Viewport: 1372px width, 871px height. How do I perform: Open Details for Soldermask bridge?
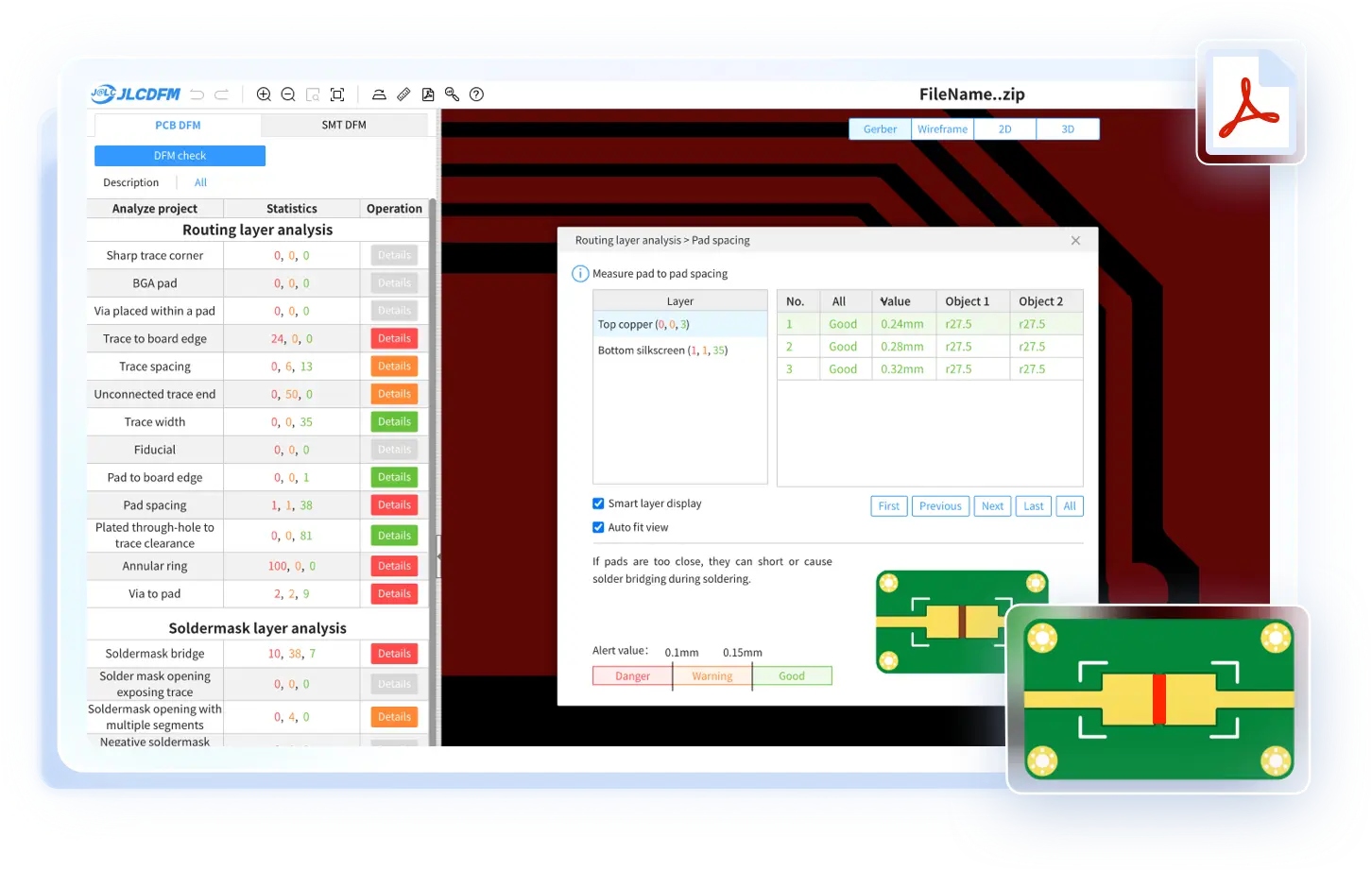394,654
